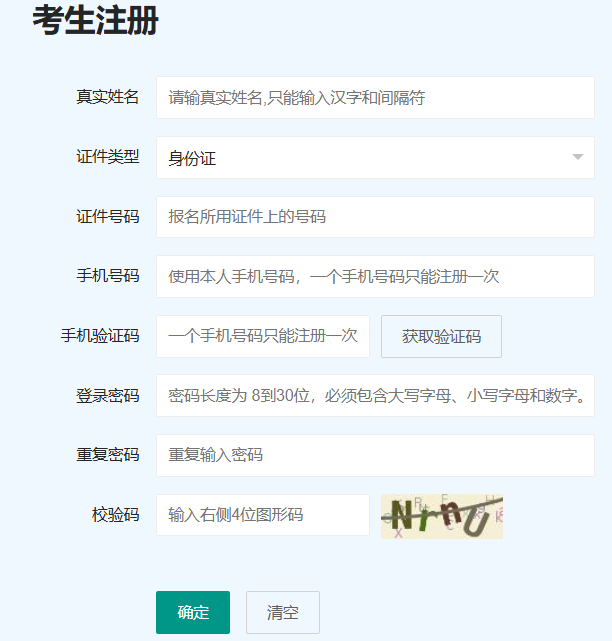
Task: Click the 手机验证码 input box
Action: [x=263, y=336]
